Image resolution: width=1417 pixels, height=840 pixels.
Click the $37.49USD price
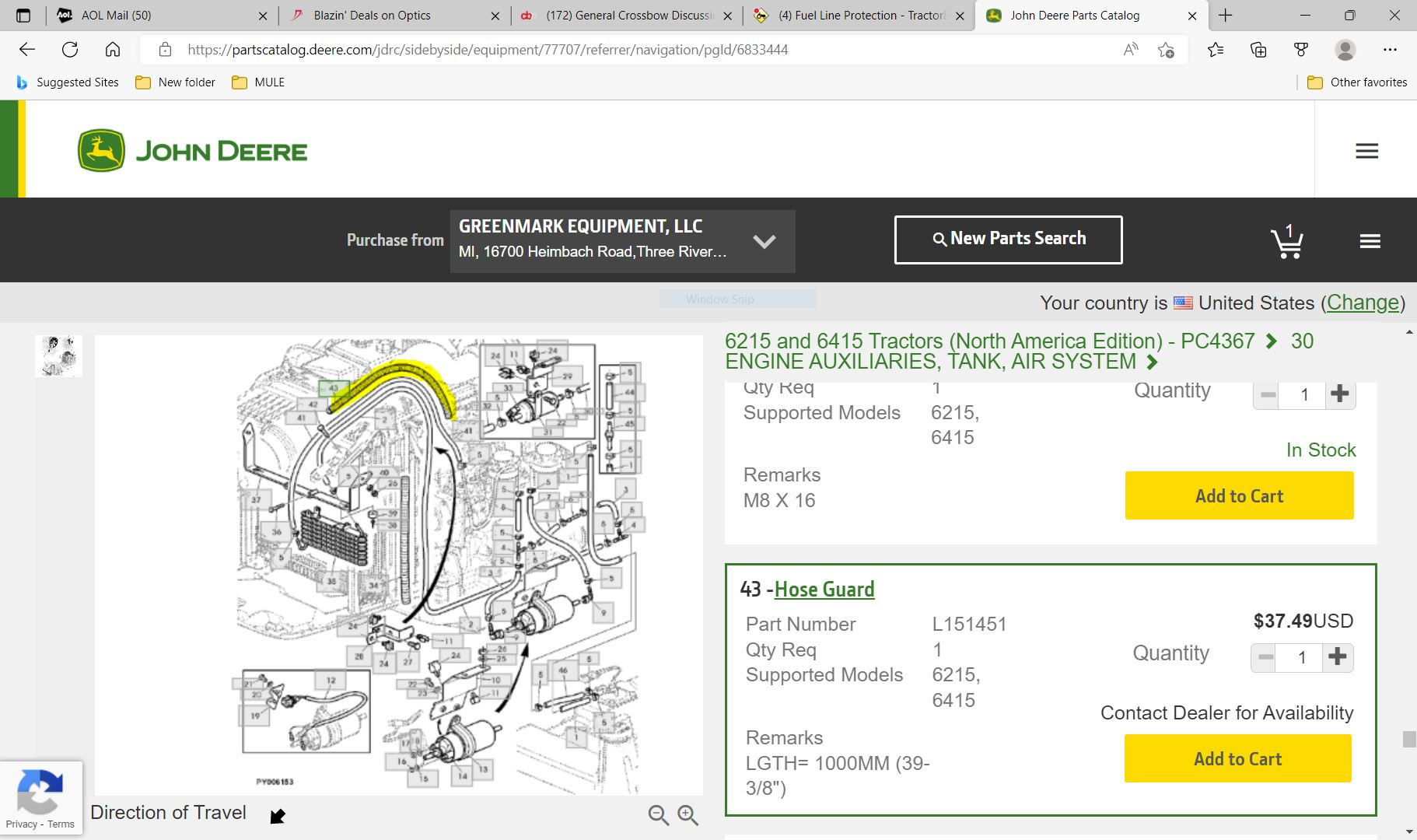pyautogui.click(x=1303, y=621)
